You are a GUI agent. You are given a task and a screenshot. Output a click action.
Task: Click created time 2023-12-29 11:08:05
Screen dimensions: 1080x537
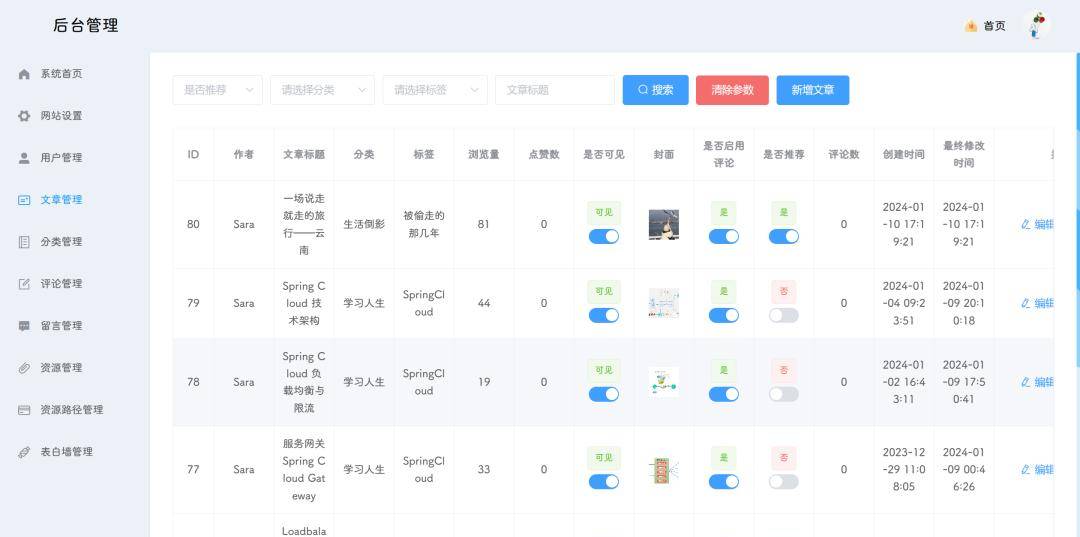coord(904,470)
